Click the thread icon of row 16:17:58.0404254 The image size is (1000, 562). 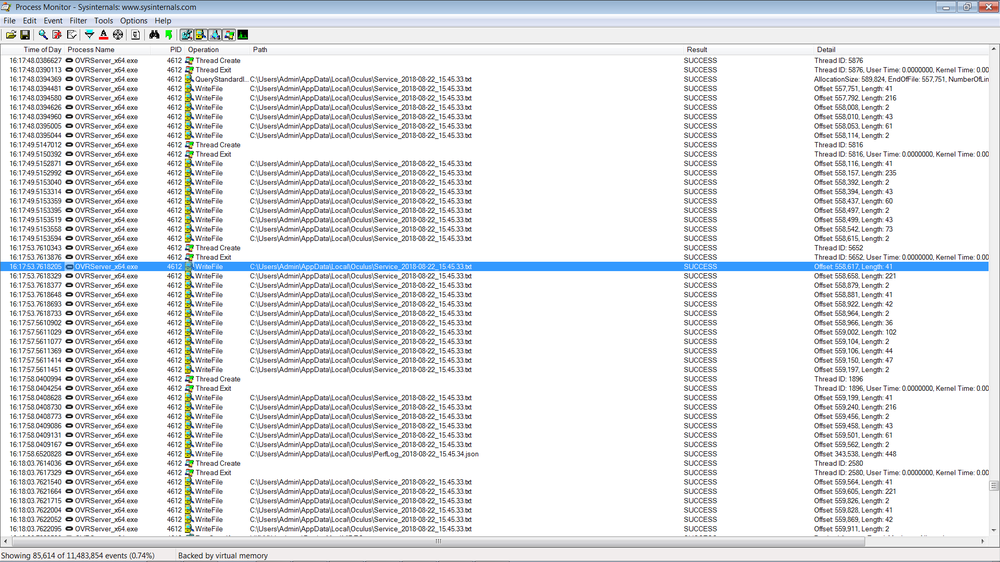tap(189, 388)
